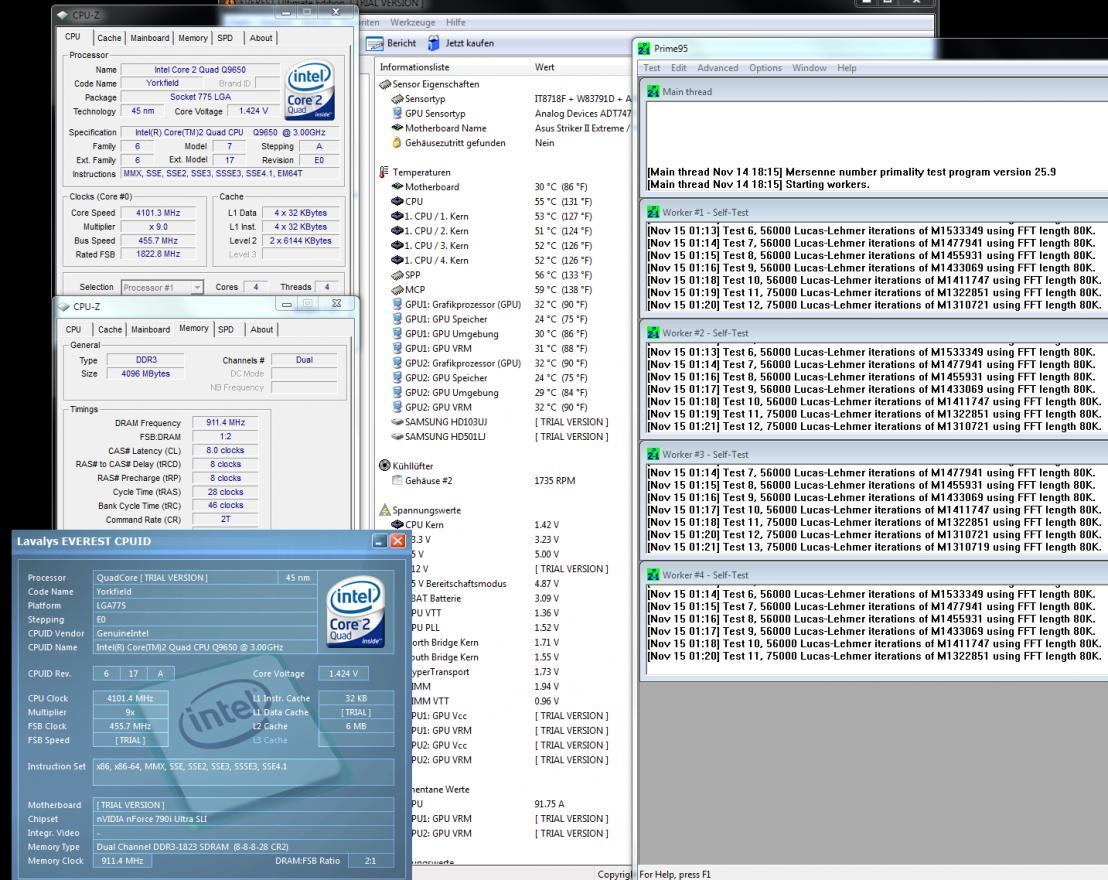Click the CAS# Latency 8.0 clocks field
This screenshot has width=1108, height=880.
click(x=225, y=450)
